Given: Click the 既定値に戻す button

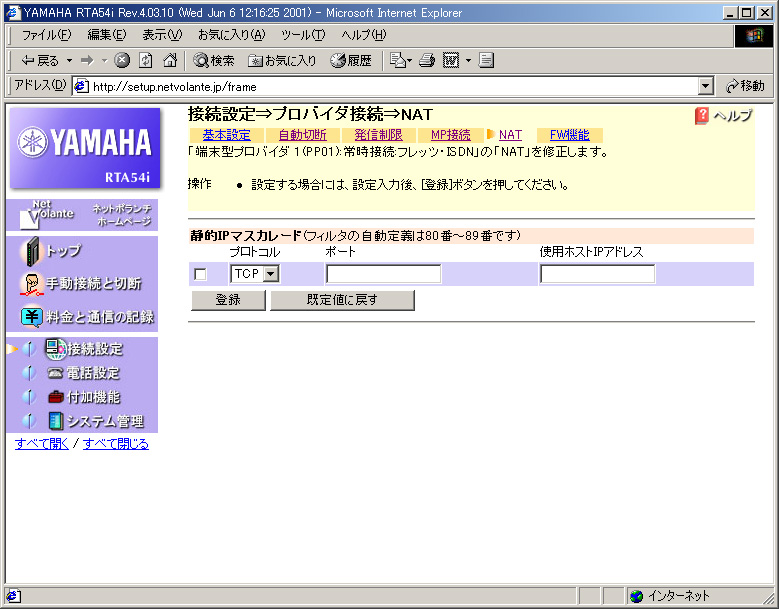Looking at the screenshot, I should (x=342, y=300).
